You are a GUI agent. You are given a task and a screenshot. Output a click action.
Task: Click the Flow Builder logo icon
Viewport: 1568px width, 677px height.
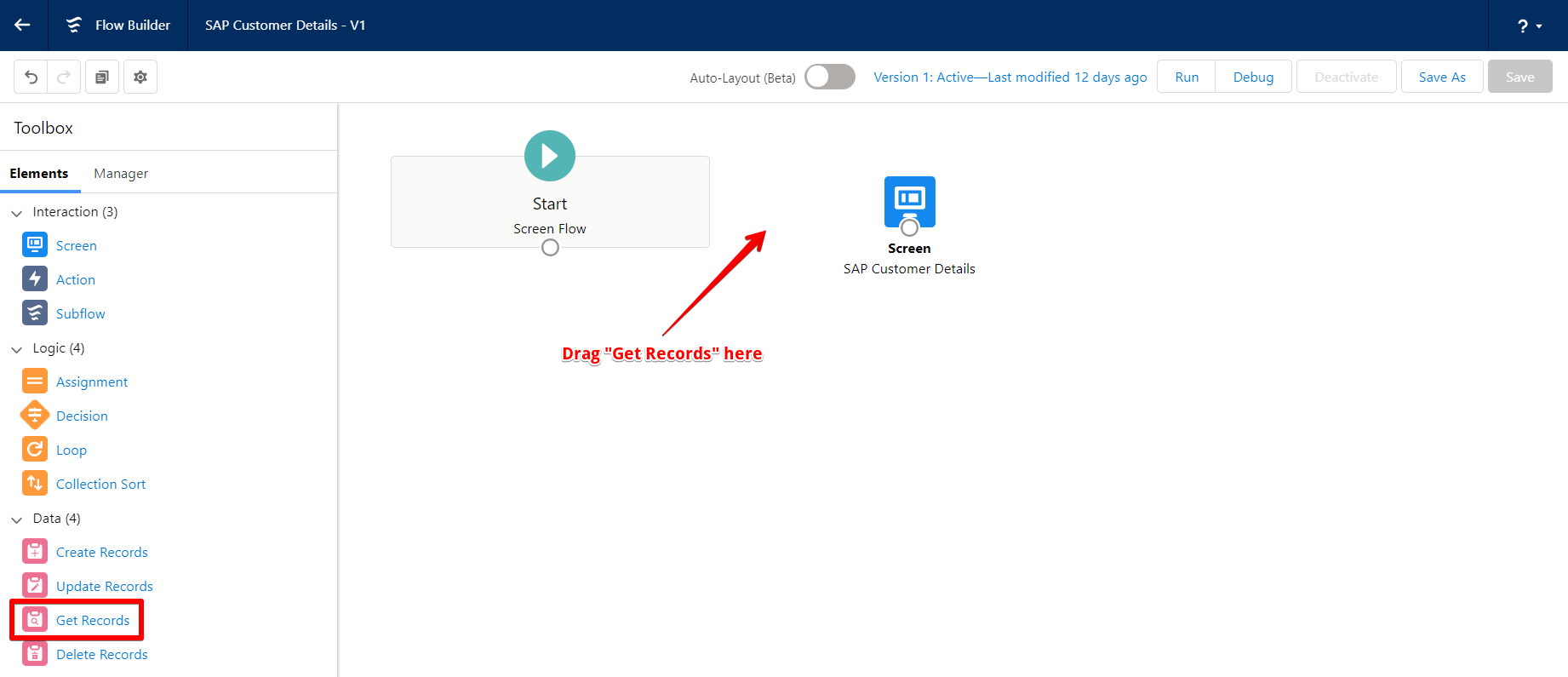[74, 25]
